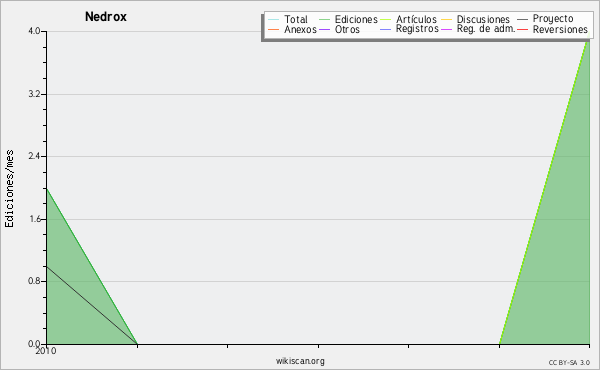Click the 4.0 y-axis value
Viewport: 600px width, 370px height.
coord(34,31)
